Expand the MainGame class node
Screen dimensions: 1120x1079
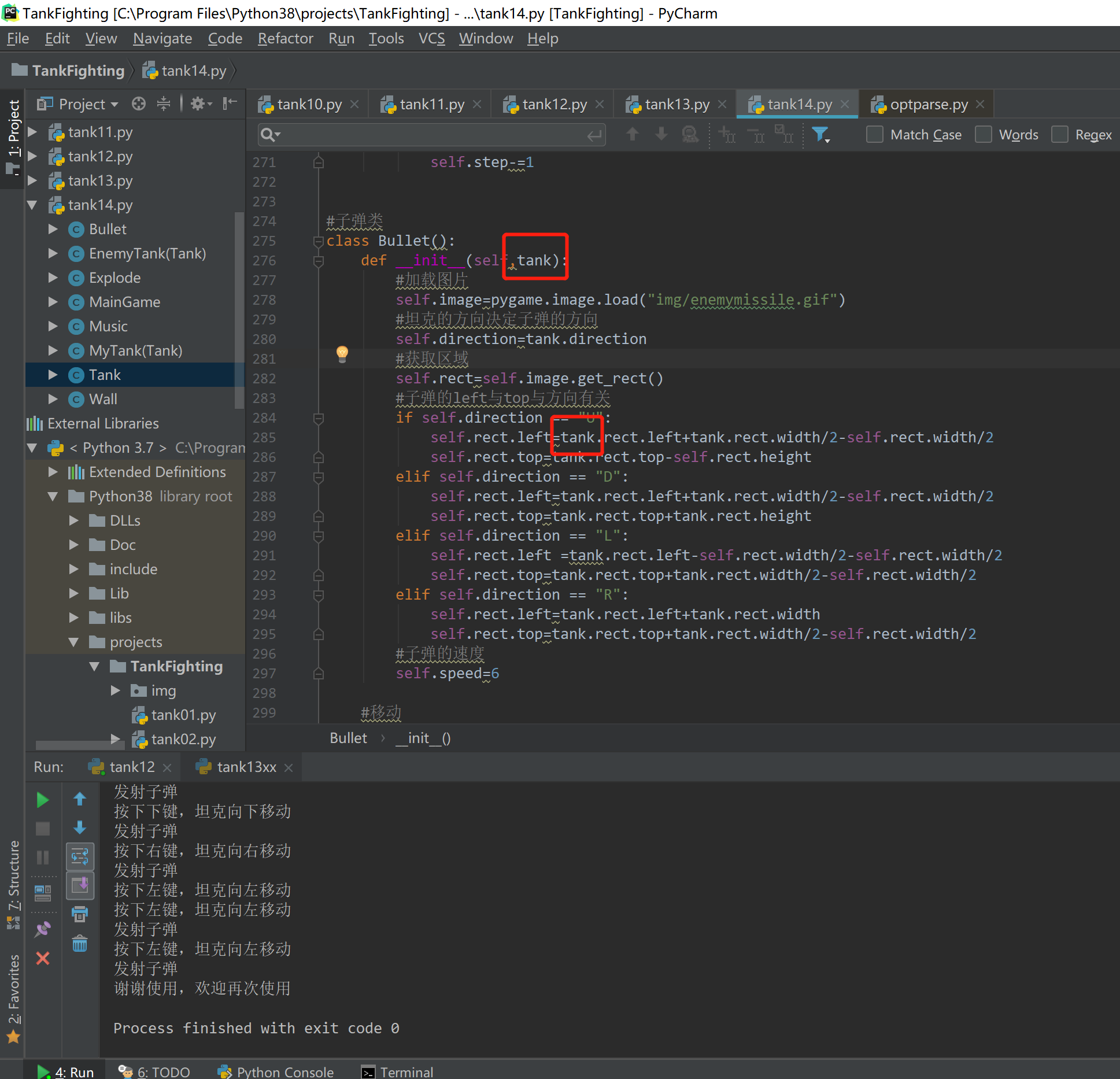pyautogui.click(x=53, y=302)
